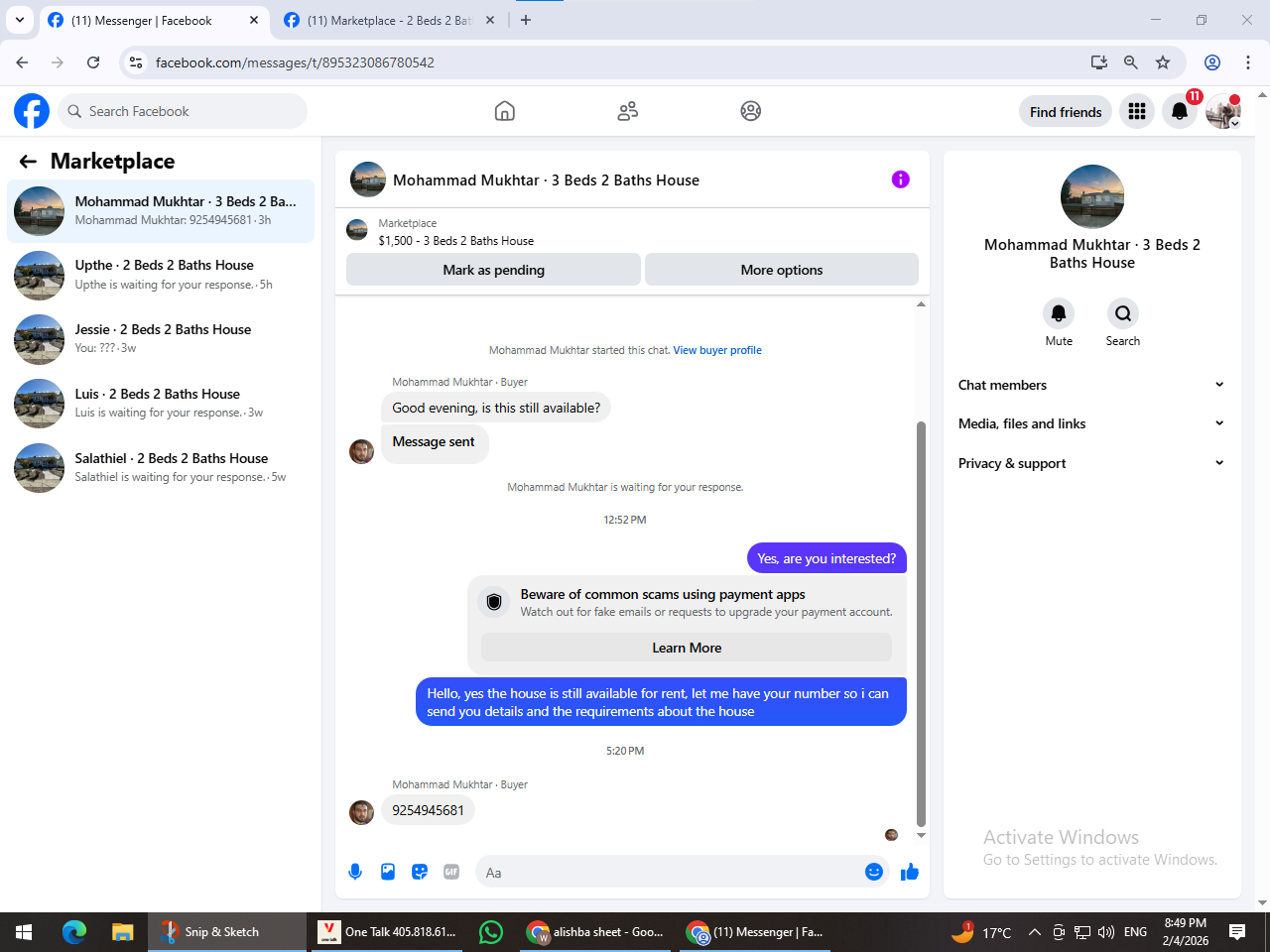Image resolution: width=1270 pixels, height=952 pixels.
Task: Open Snip & Sketch in the taskbar
Action: (x=227, y=932)
